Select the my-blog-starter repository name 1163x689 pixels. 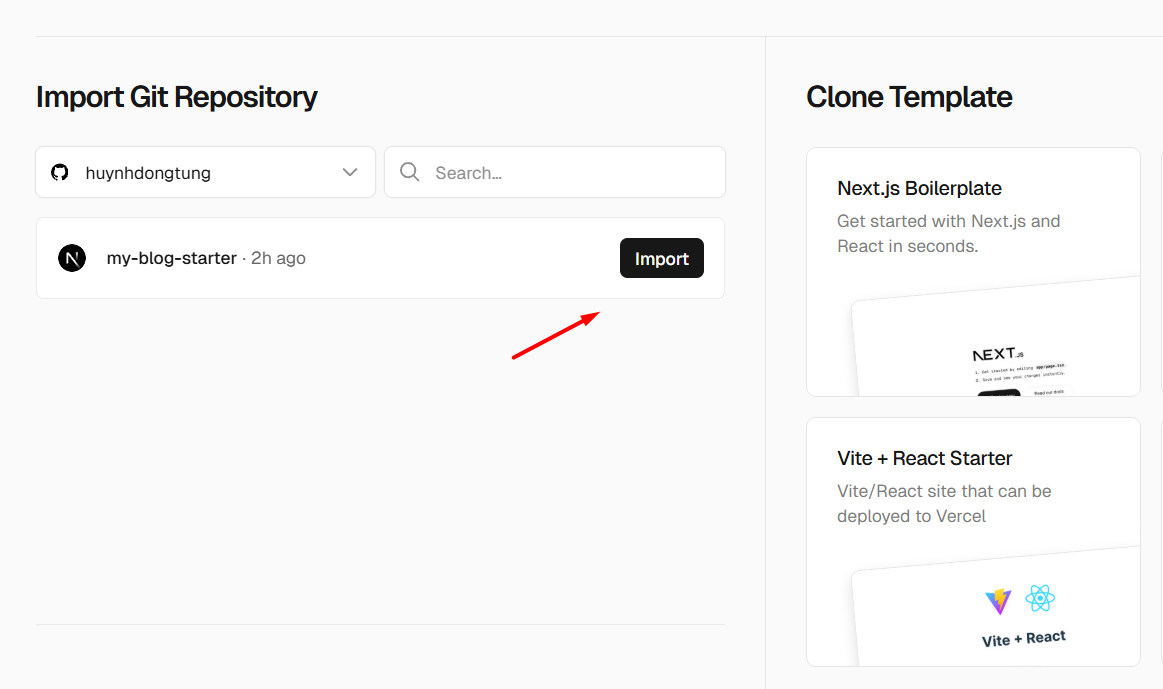(171, 258)
